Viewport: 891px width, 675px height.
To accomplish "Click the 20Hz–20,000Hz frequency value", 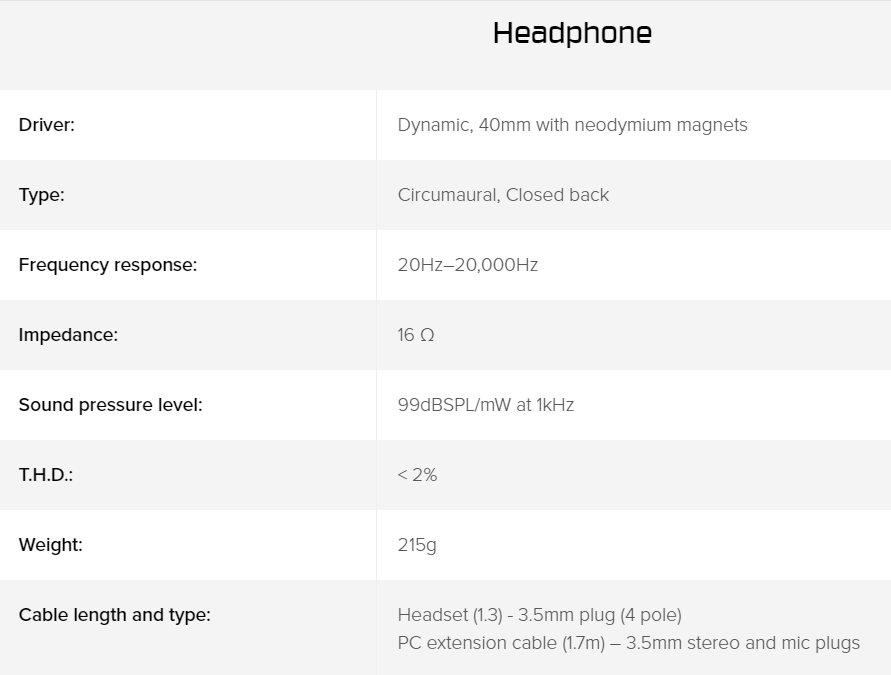I will pos(467,265).
